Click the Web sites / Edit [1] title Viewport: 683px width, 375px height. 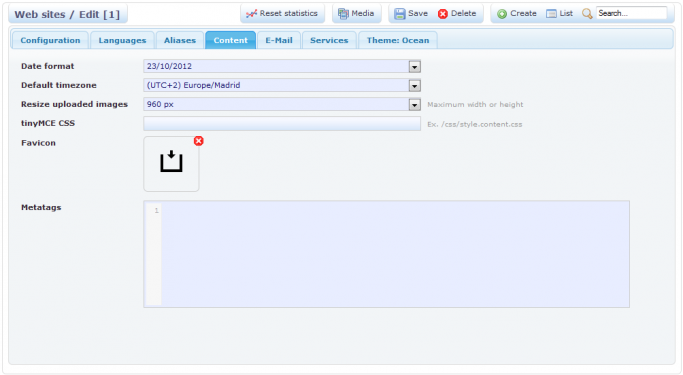(67, 14)
